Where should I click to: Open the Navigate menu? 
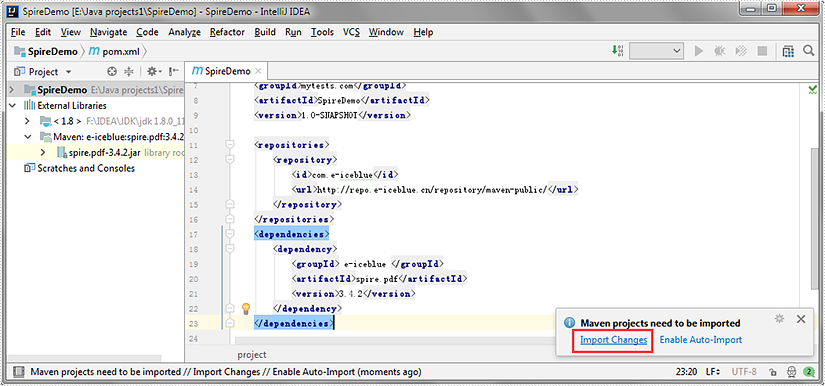pyautogui.click(x=108, y=32)
